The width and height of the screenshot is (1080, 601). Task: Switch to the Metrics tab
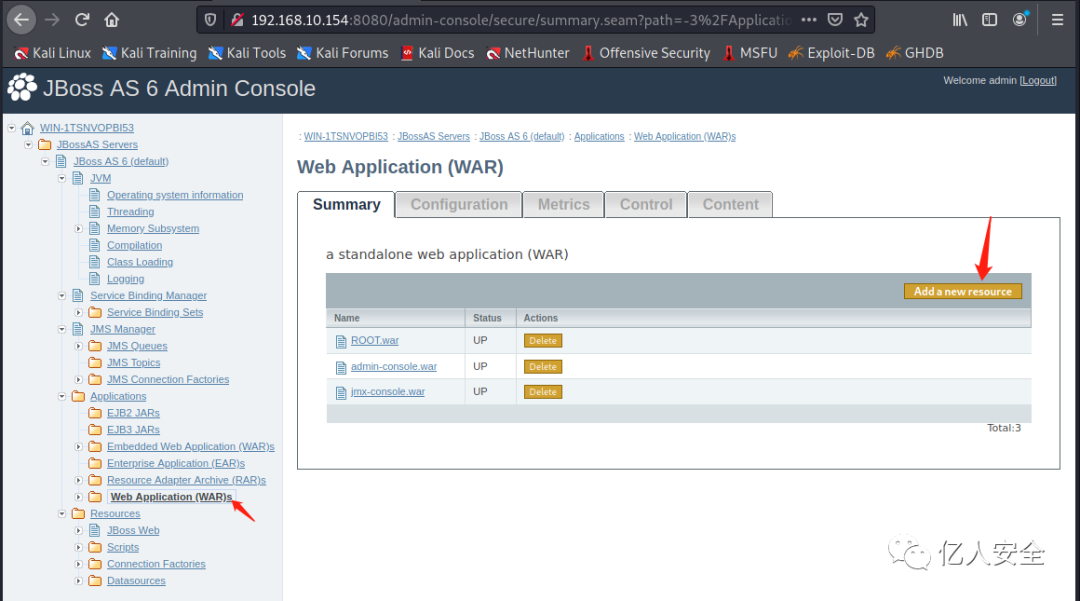[x=563, y=204]
